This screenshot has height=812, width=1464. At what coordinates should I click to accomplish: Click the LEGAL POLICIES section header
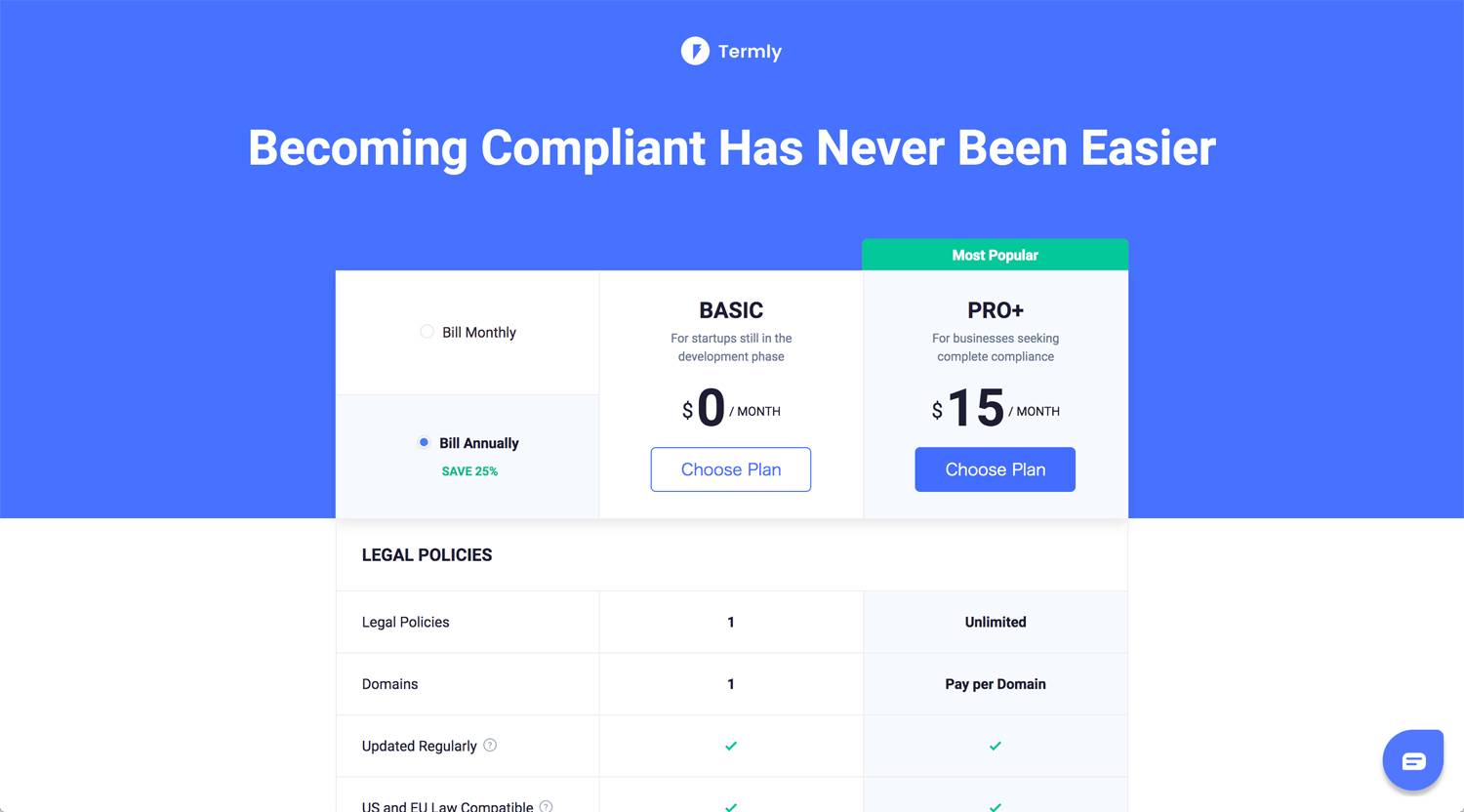(x=427, y=555)
